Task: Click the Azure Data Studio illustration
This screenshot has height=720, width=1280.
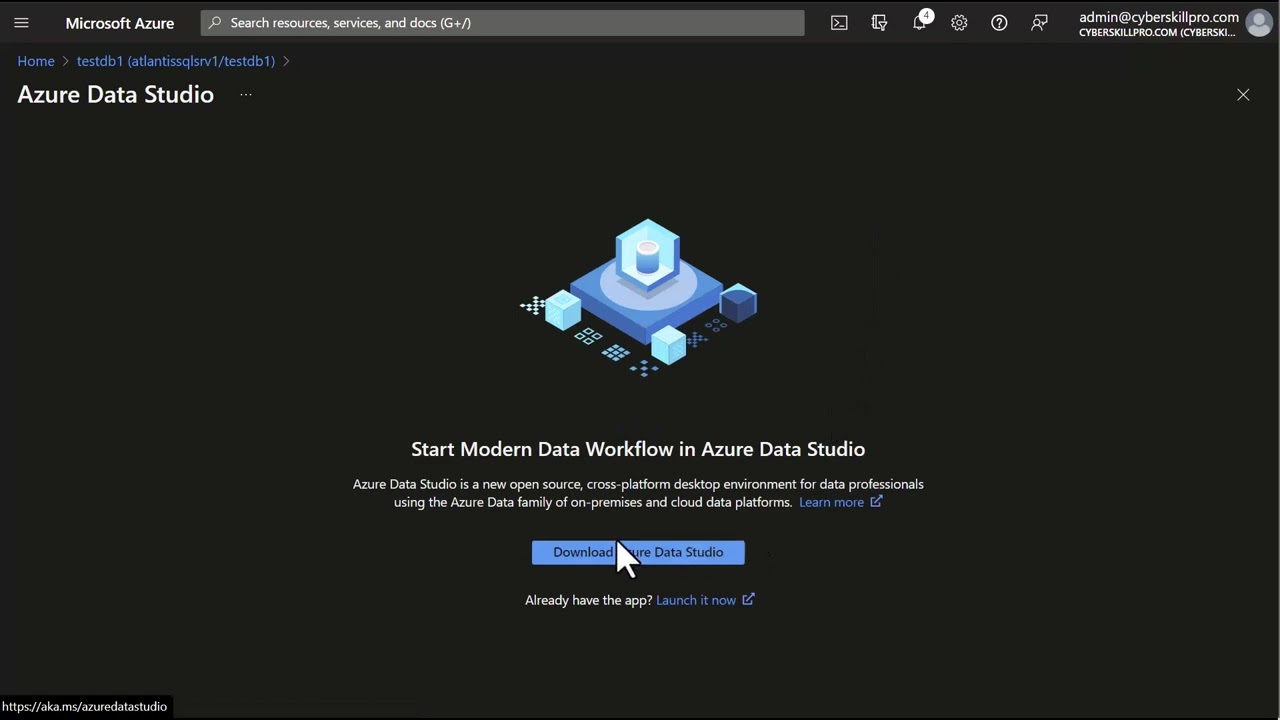Action: (x=639, y=298)
